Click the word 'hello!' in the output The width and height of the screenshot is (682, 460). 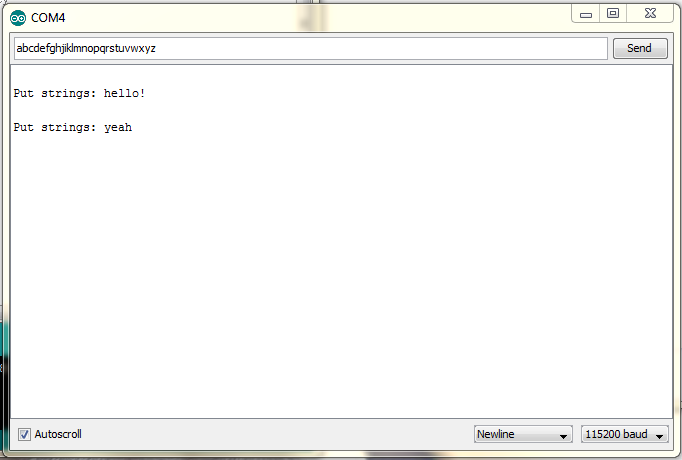point(124,93)
